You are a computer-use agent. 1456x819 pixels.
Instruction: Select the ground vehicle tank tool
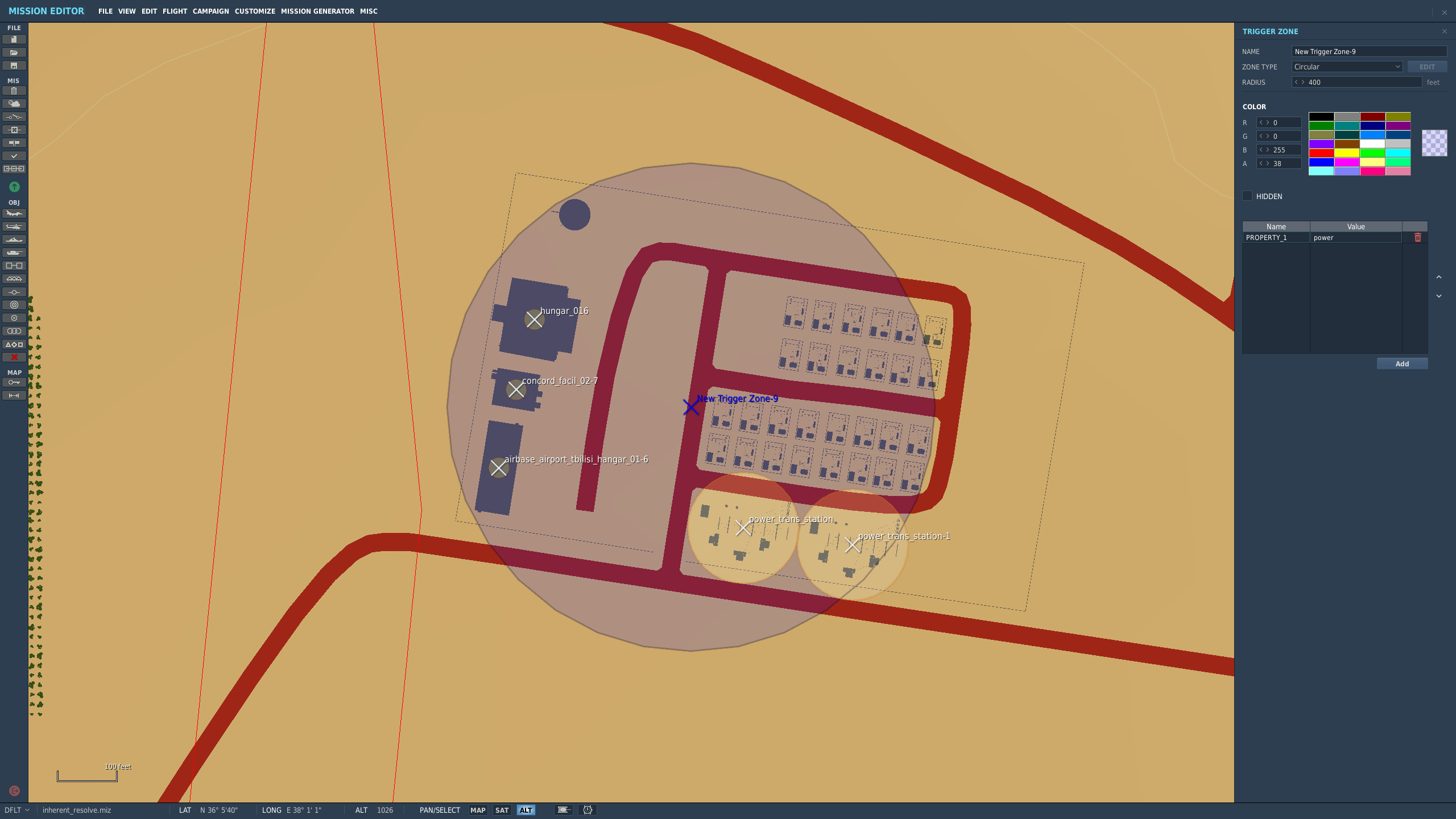(x=14, y=253)
